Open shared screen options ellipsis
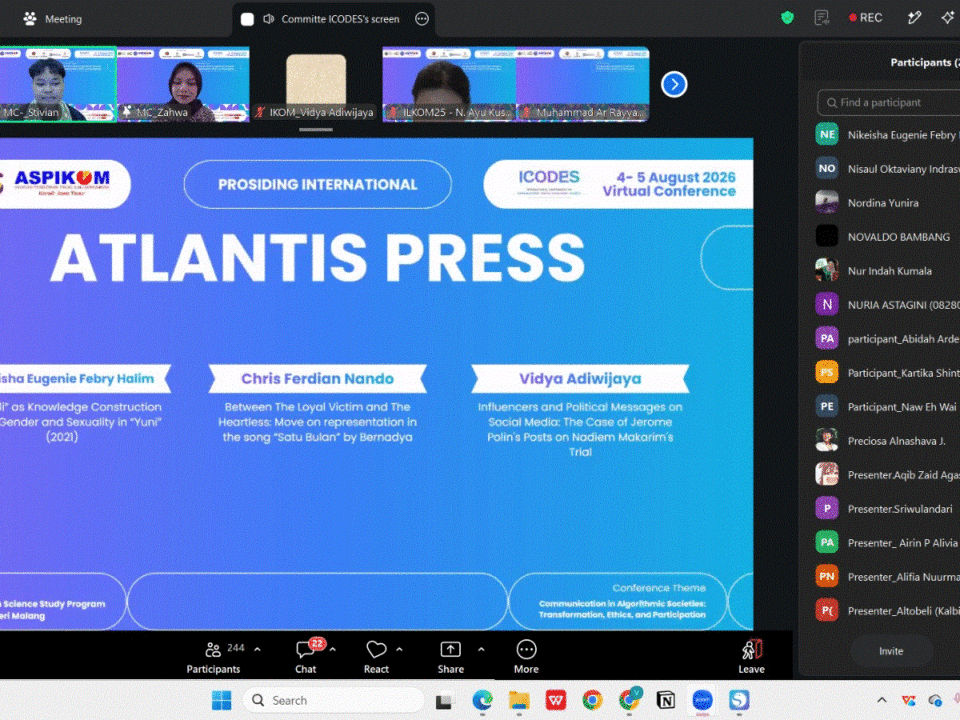 [x=422, y=19]
